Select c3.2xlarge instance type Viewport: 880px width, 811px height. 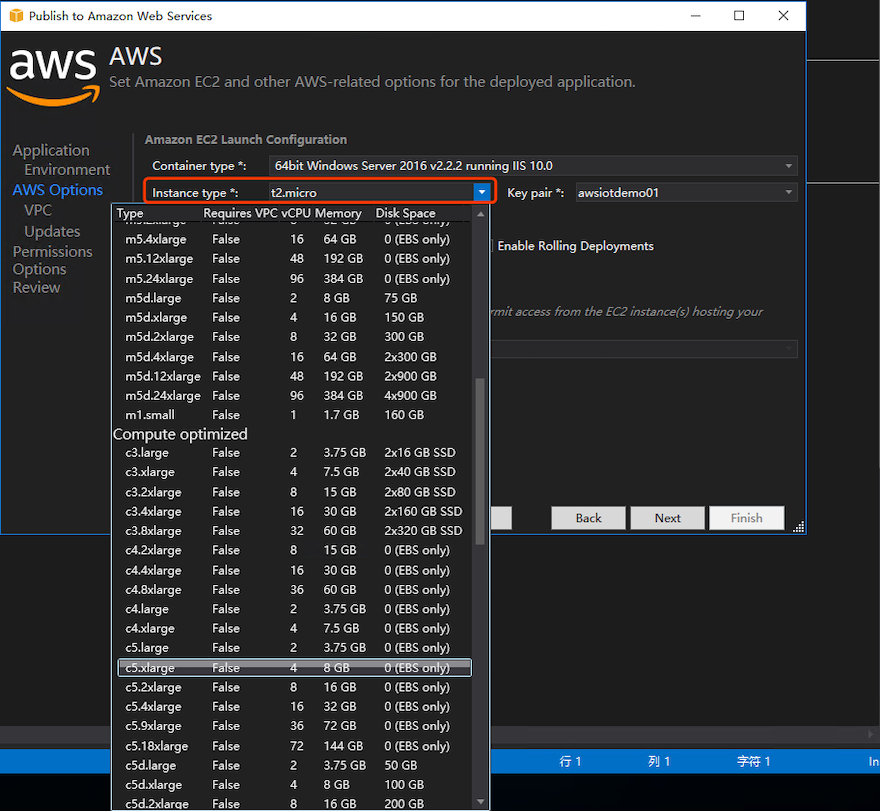[295, 492]
